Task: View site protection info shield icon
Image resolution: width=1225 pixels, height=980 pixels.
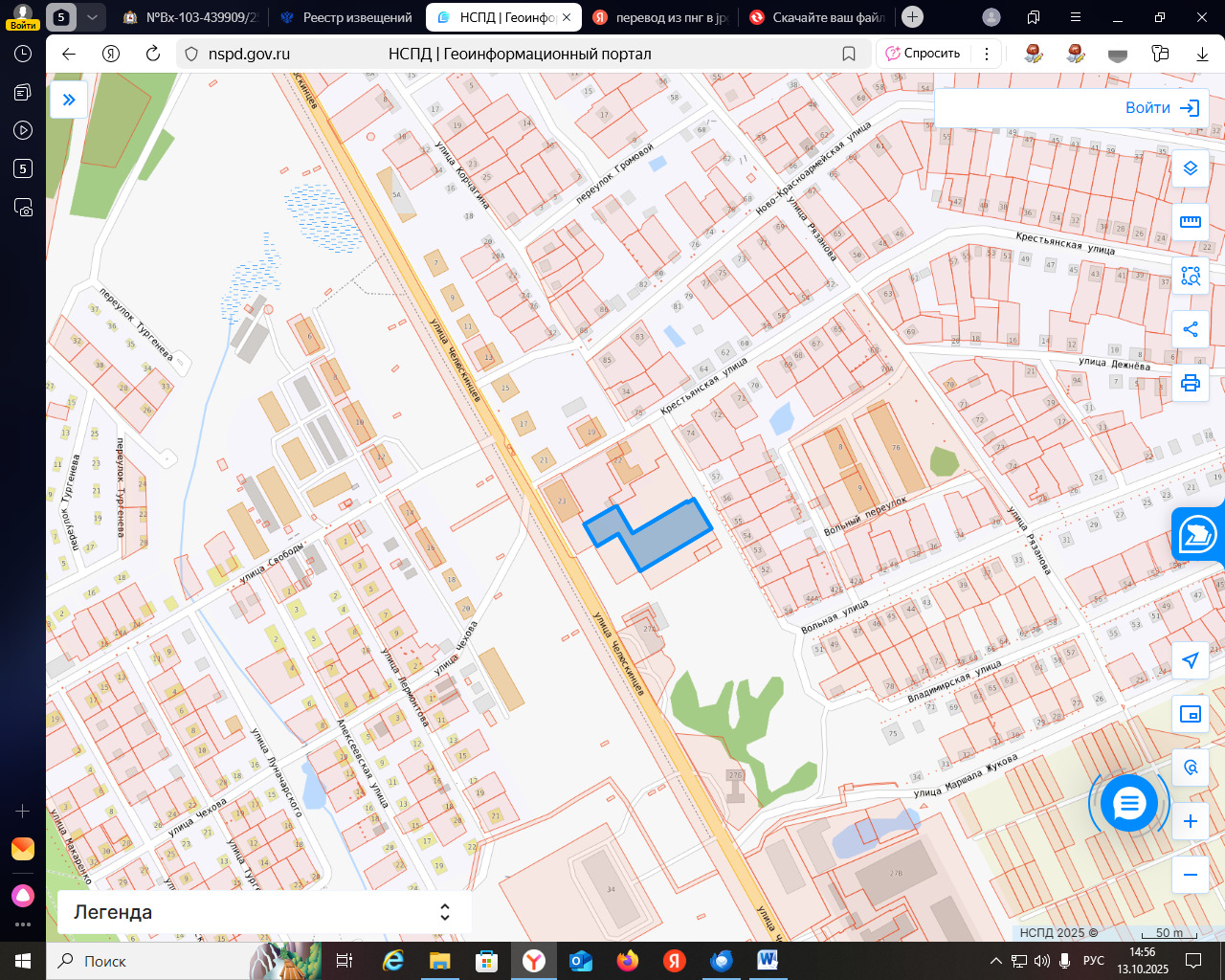Action: (x=190, y=54)
